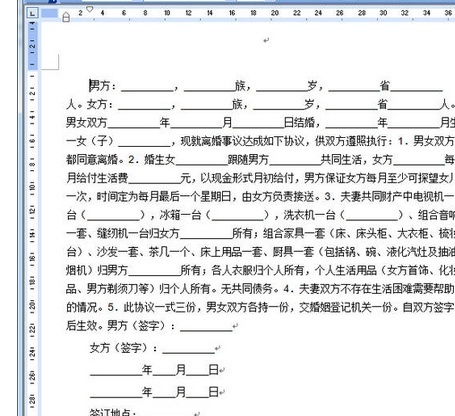Click the text '5.此协议一式三份'

[151, 307]
